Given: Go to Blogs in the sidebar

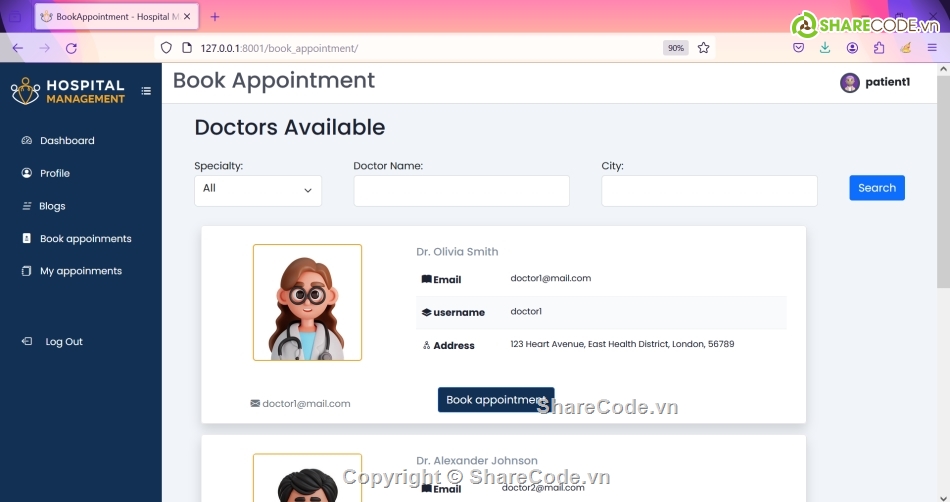Looking at the screenshot, I should click(x=52, y=206).
